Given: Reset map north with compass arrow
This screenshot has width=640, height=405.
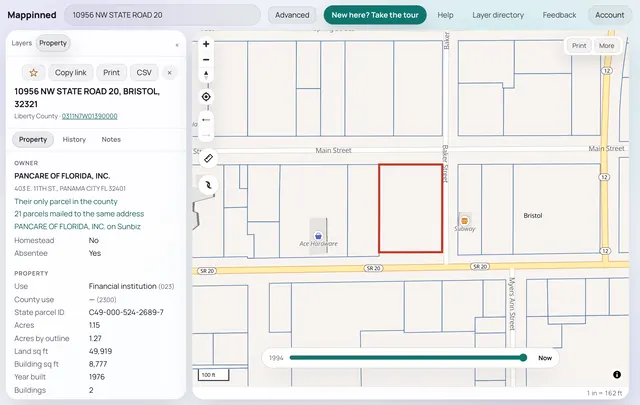Looking at the screenshot, I should (x=206, y=75).
